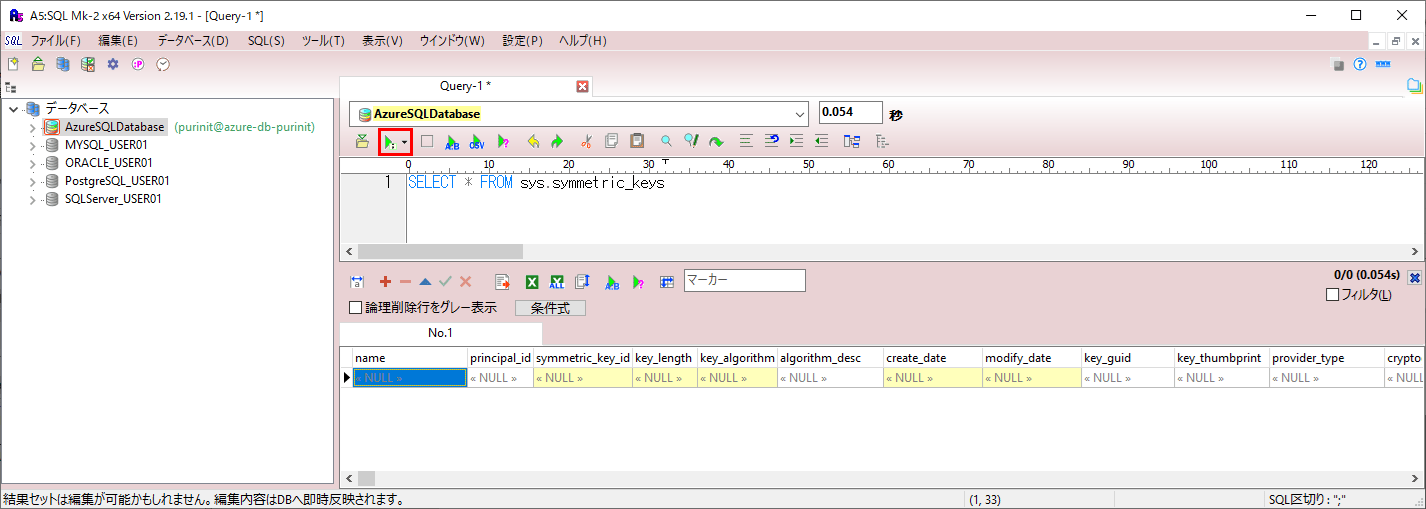1426x509 pixels.
Task: Click the マーカー input field
Action: point(744,281)
